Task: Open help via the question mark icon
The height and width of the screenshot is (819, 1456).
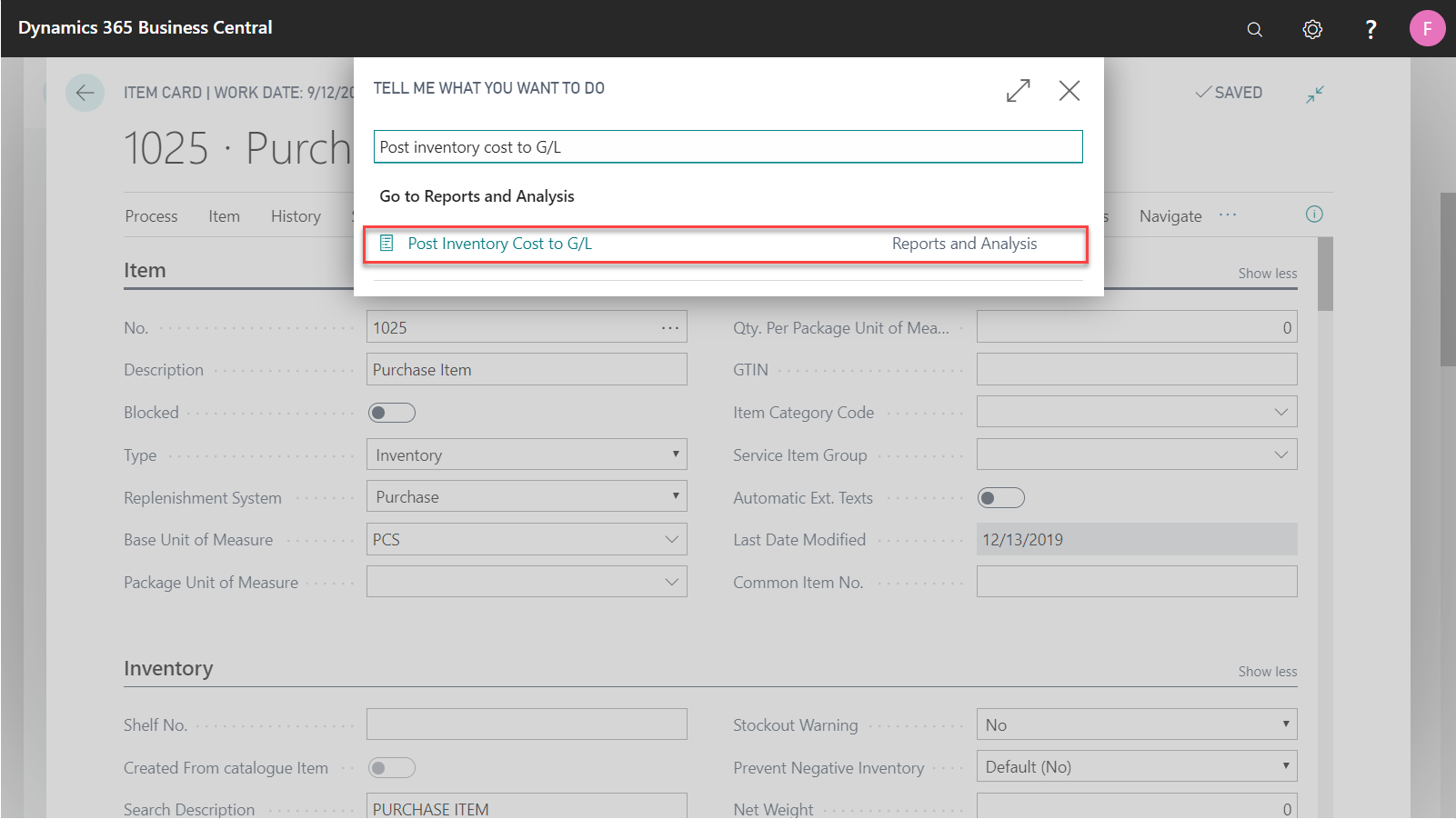Action: (1371, 29)
